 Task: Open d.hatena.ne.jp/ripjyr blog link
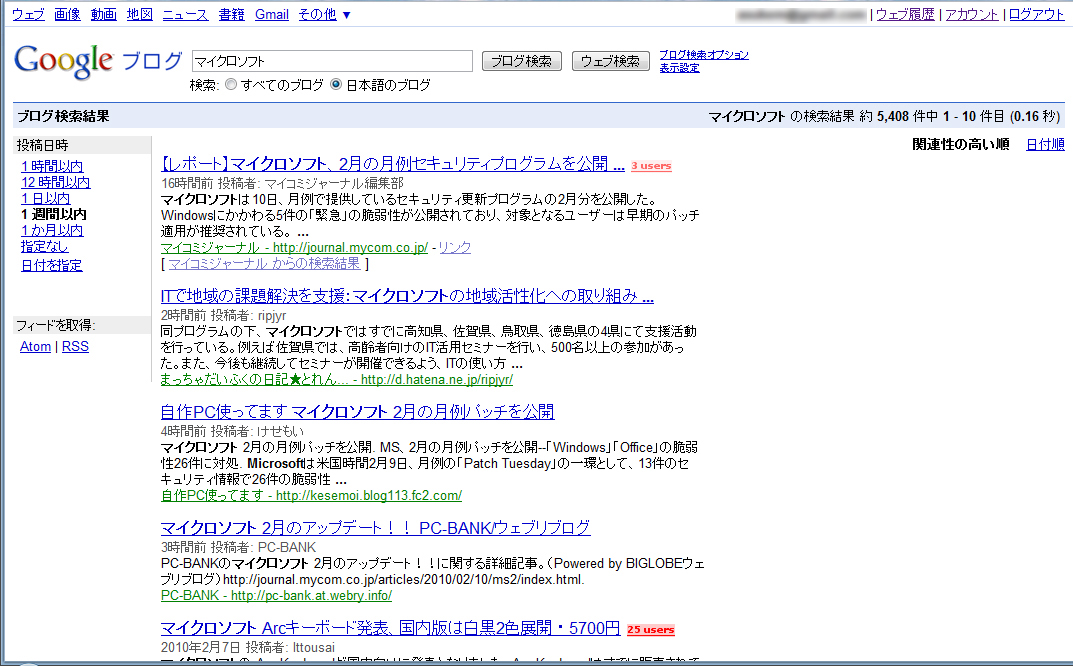[337, 379]
